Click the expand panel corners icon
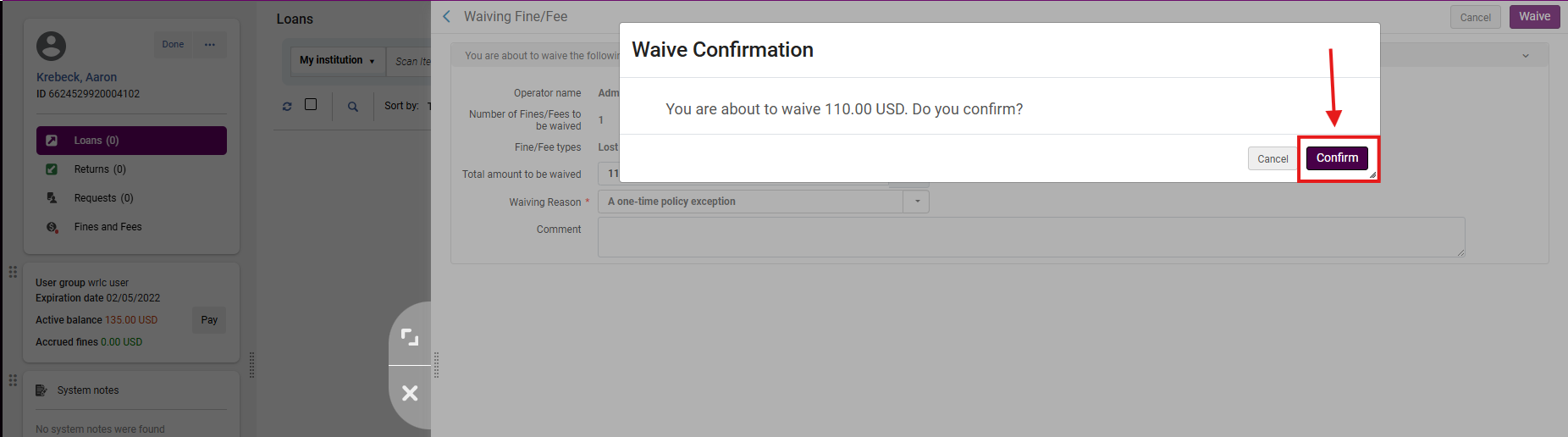The width and height of the screenshot is (1568, 437). 410,337
